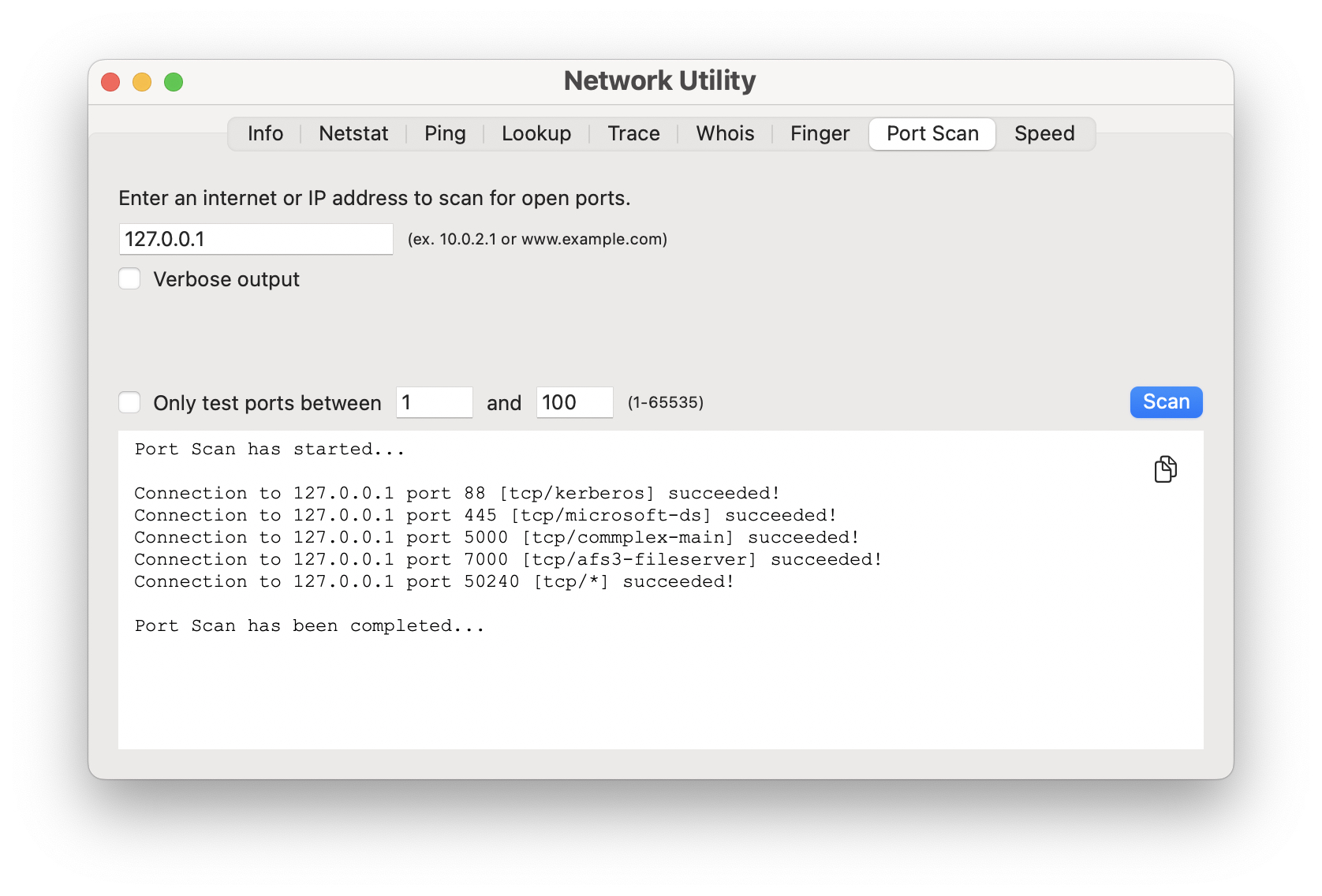
Task: Enable the Verbose output checkbox
Action: [x=129, y=279]
